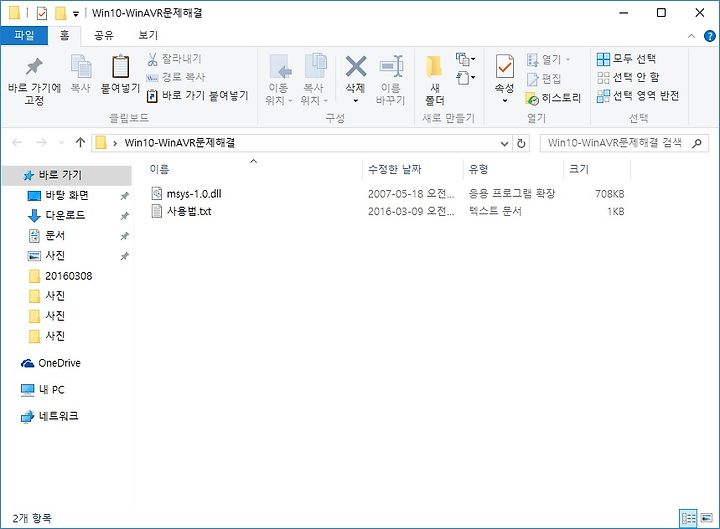Switch to large icons view in status bar
This screenshot has width=720, height=529.
[x=706, y=519]
